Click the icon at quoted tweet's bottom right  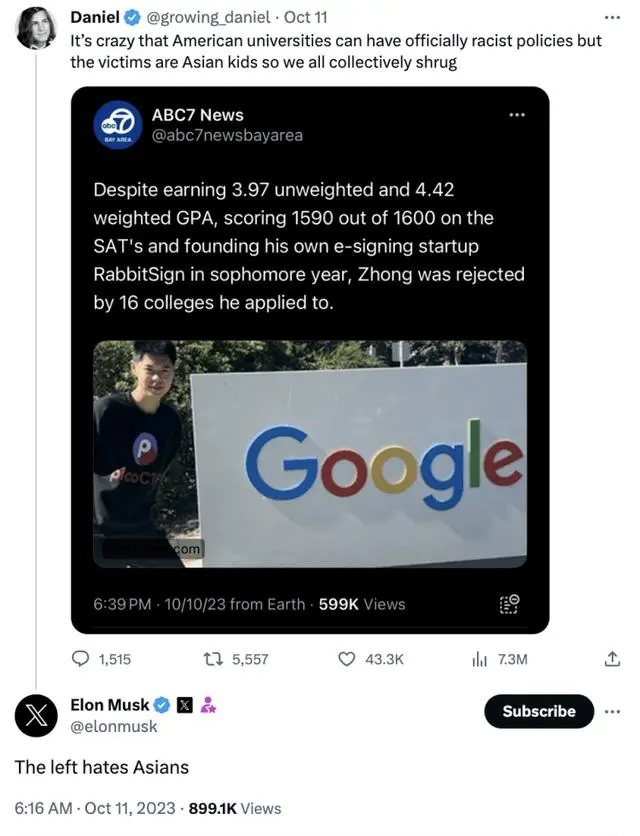(509, 604)
